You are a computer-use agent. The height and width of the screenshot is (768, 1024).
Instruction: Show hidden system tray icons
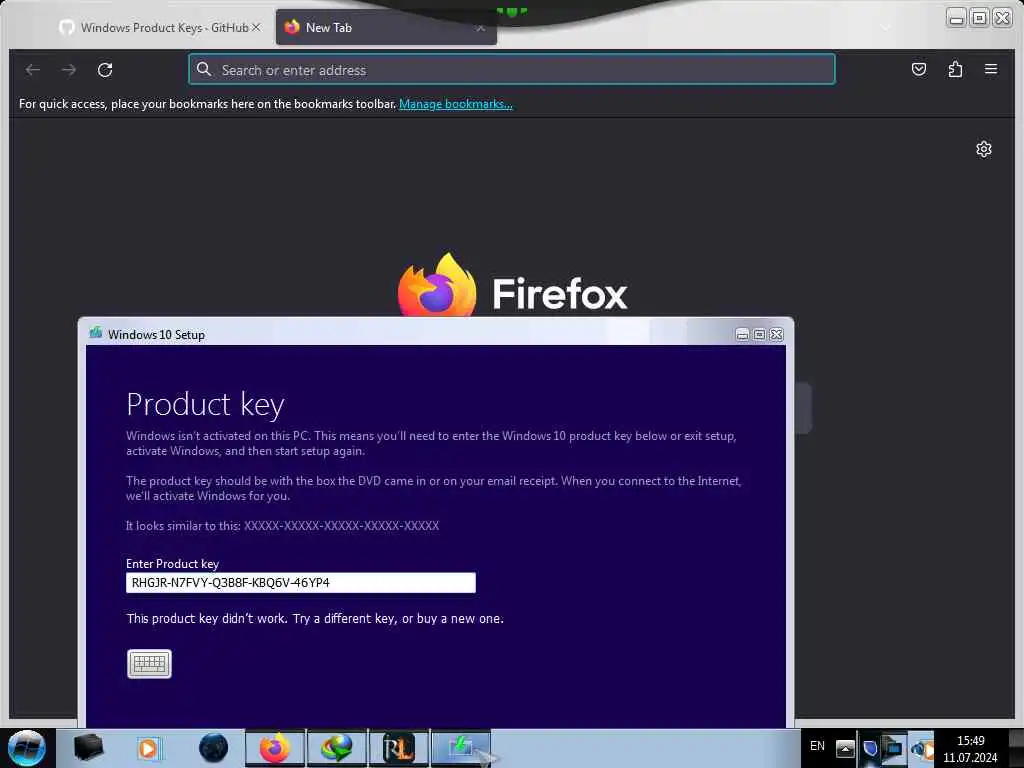[x=845, y=749]
